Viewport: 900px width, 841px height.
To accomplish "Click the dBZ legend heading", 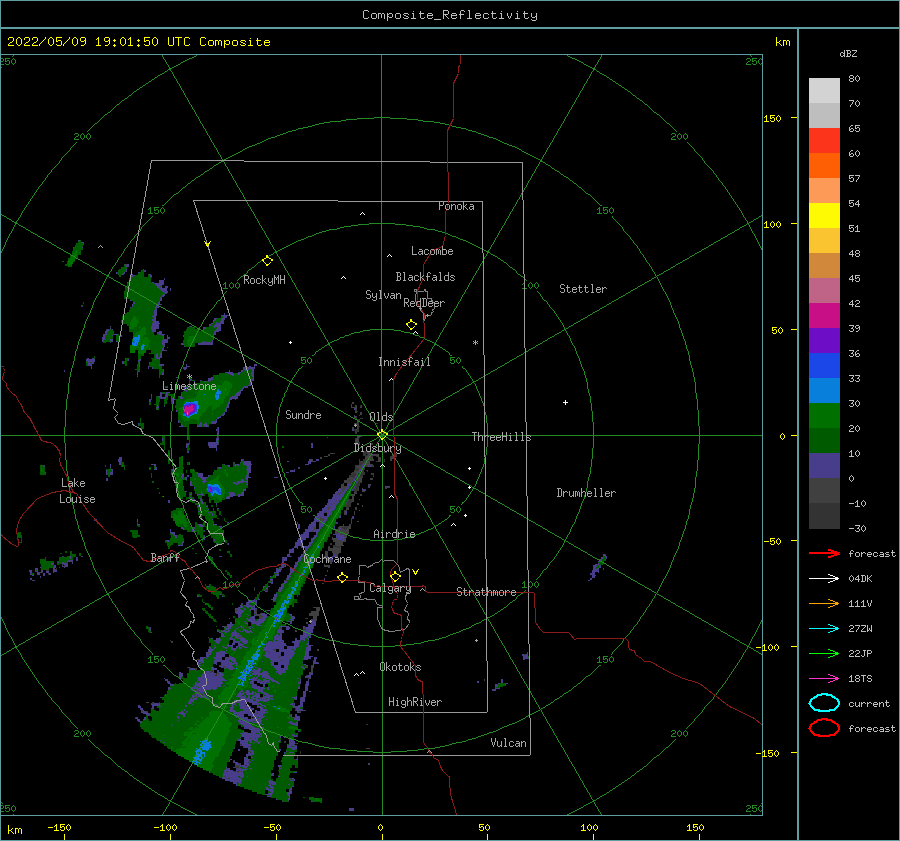I will pyautogui.click(x=848, y=53).
